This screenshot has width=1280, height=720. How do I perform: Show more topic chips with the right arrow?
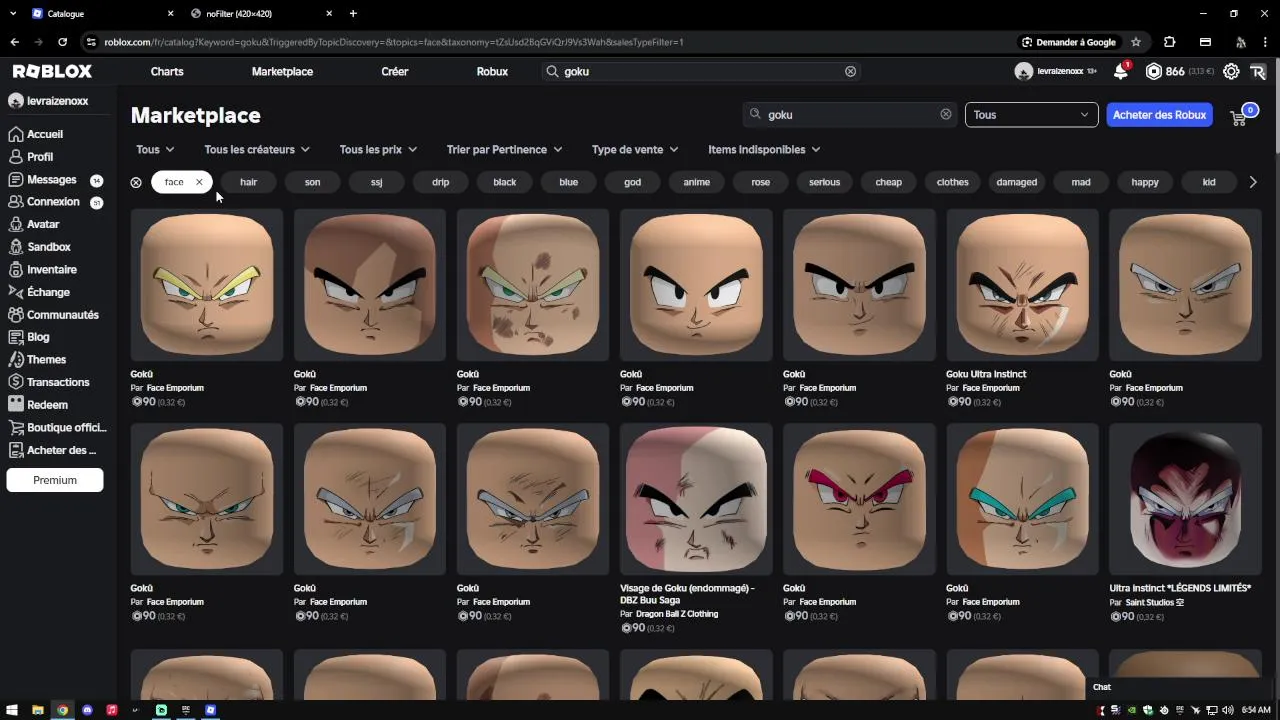[1253, 182]
